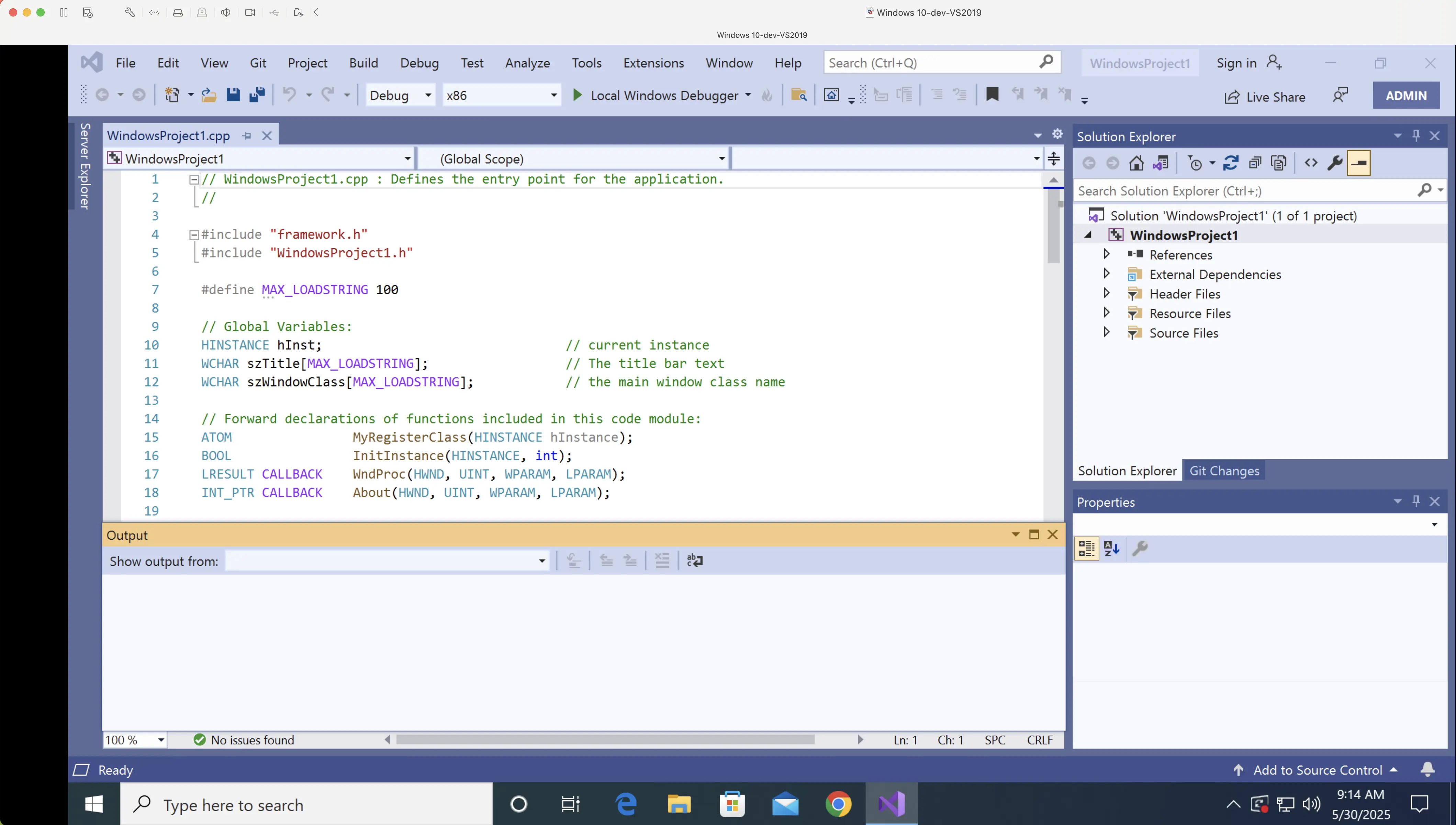1456x825 pixels.
Task: Expand the Header Files folder
Action: (x=1106, y=293)
